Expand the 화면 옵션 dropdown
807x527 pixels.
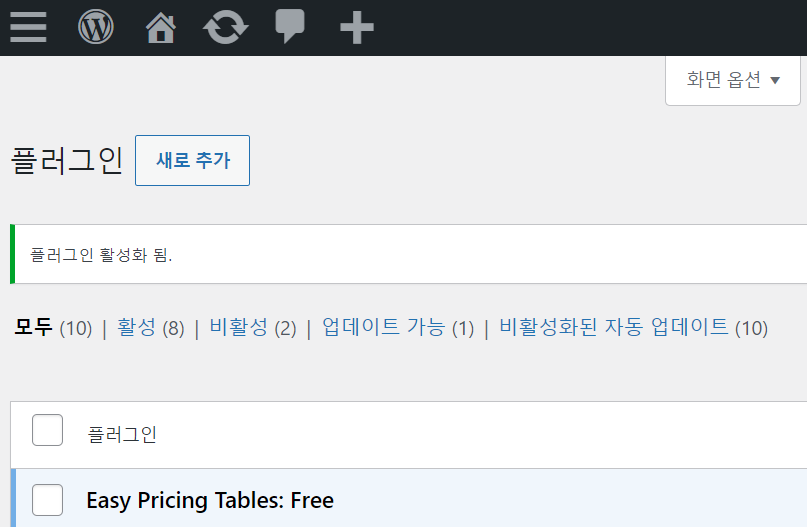tap(733, 80)
